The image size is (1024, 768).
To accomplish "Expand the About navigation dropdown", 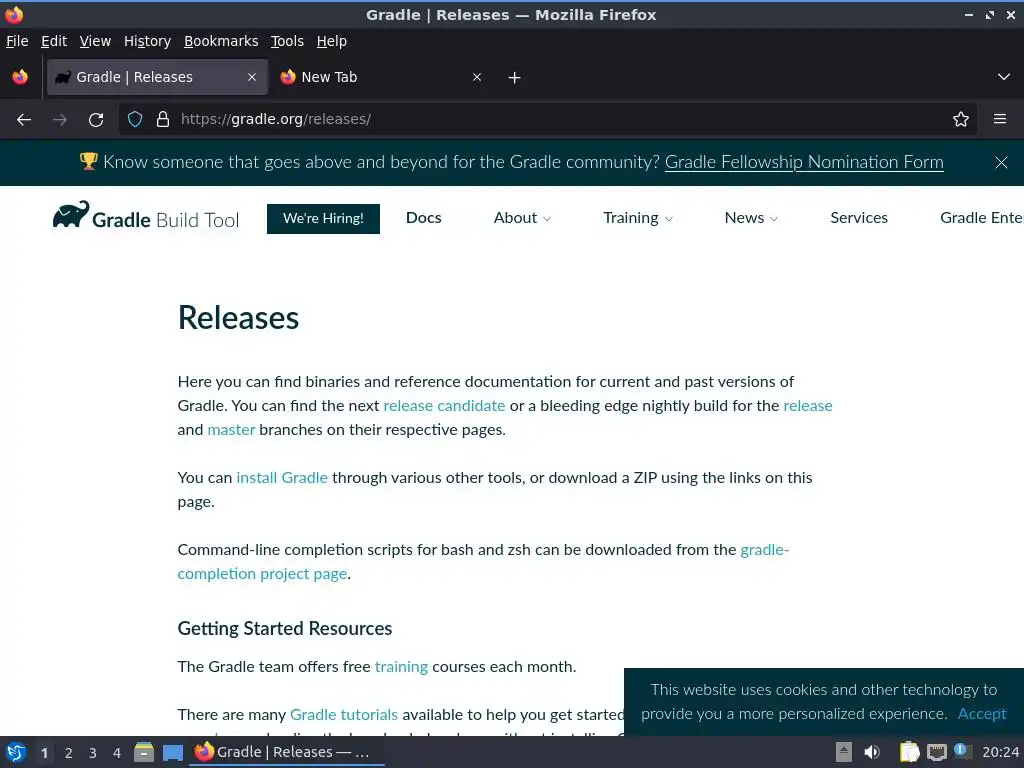I will (522, 218).
